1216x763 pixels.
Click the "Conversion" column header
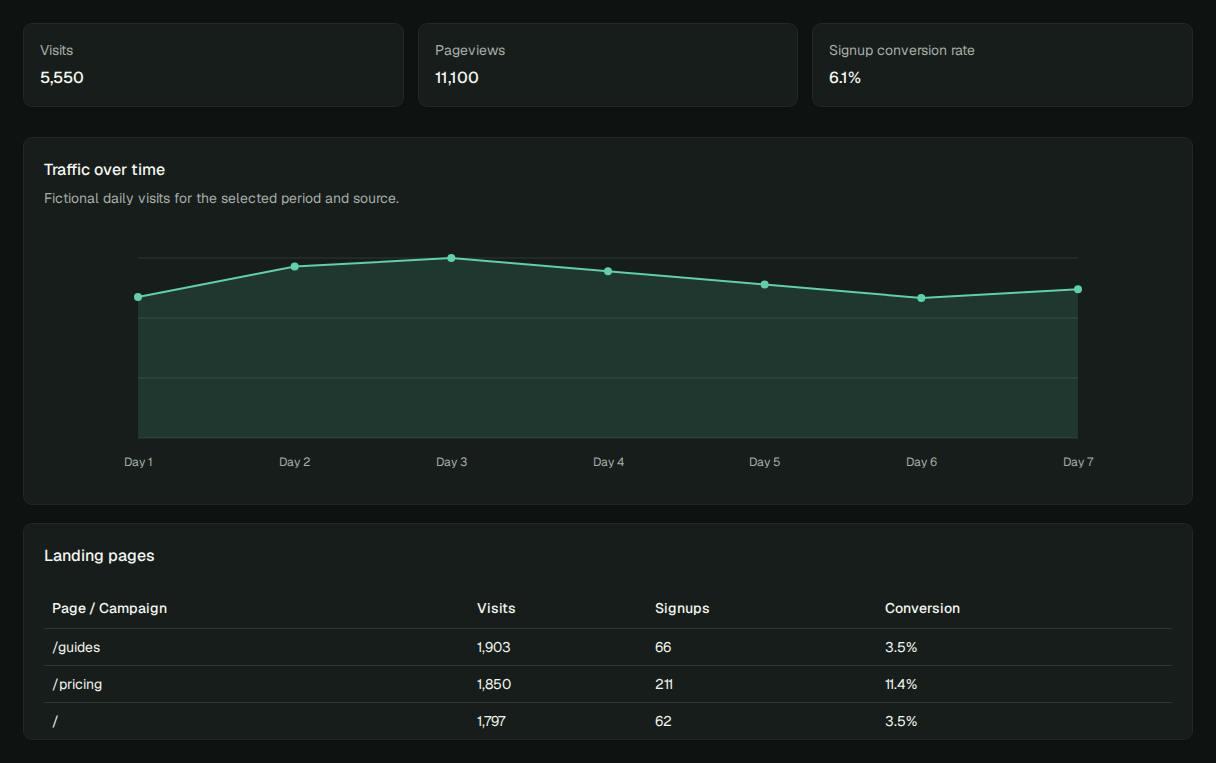pyautogui.click(x=922, y=608)
